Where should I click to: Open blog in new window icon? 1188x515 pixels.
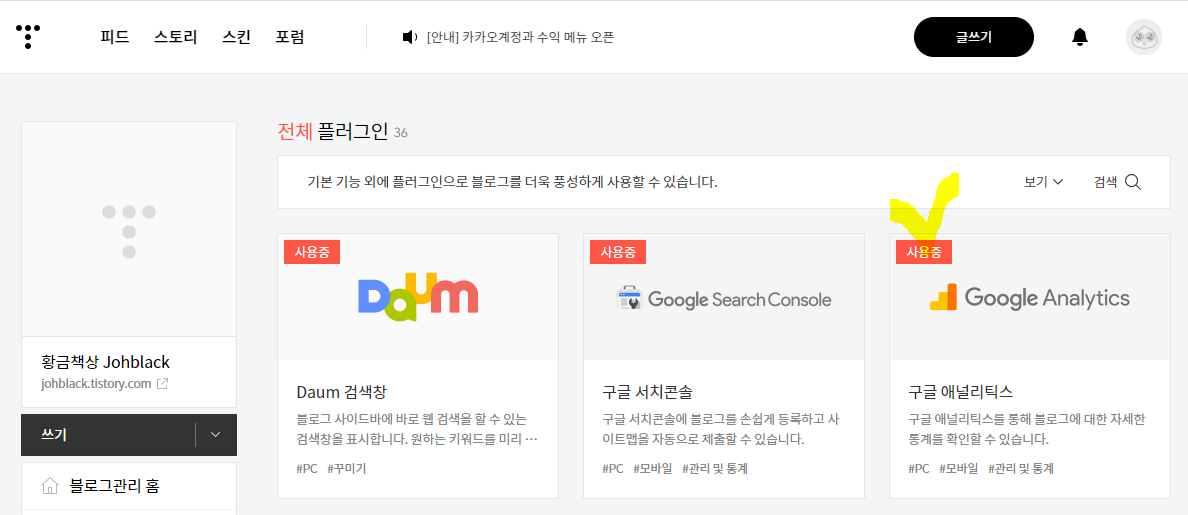[162, 384]
